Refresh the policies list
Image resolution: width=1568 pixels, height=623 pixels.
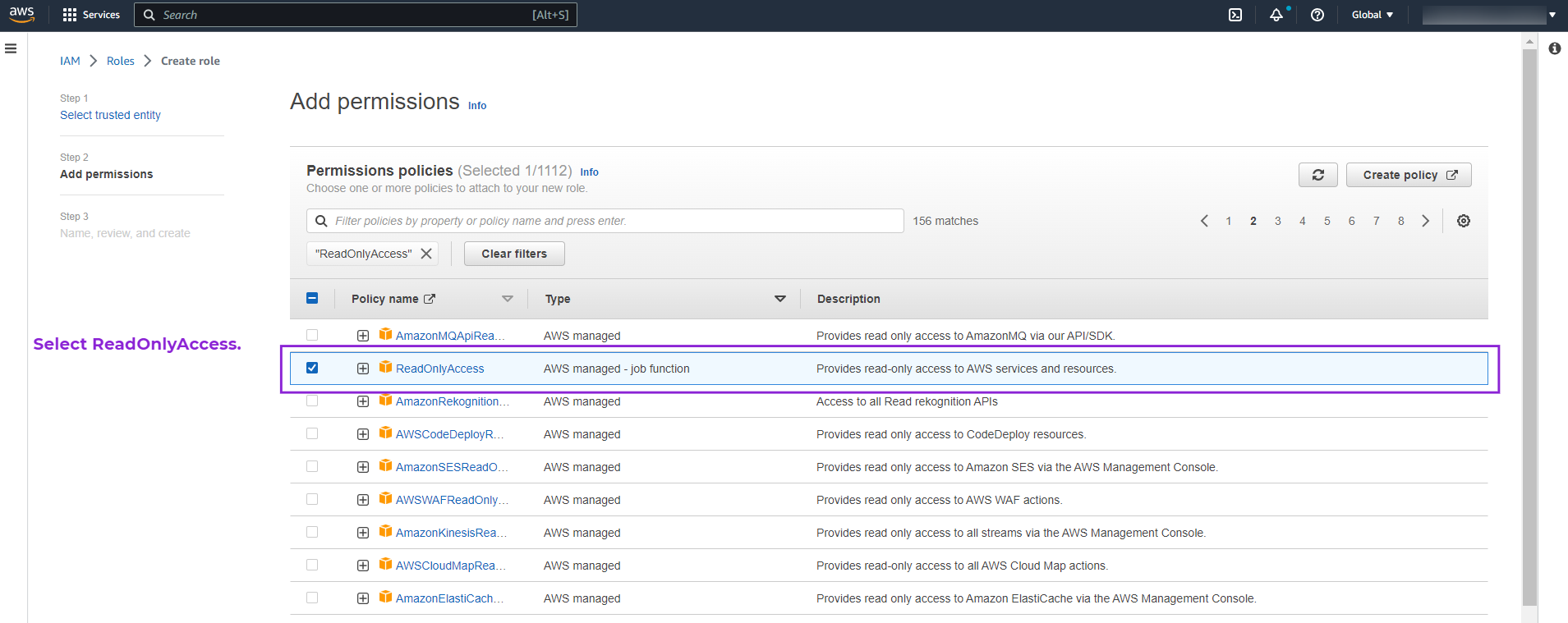pyautogui.click(x=1318, y=175)
